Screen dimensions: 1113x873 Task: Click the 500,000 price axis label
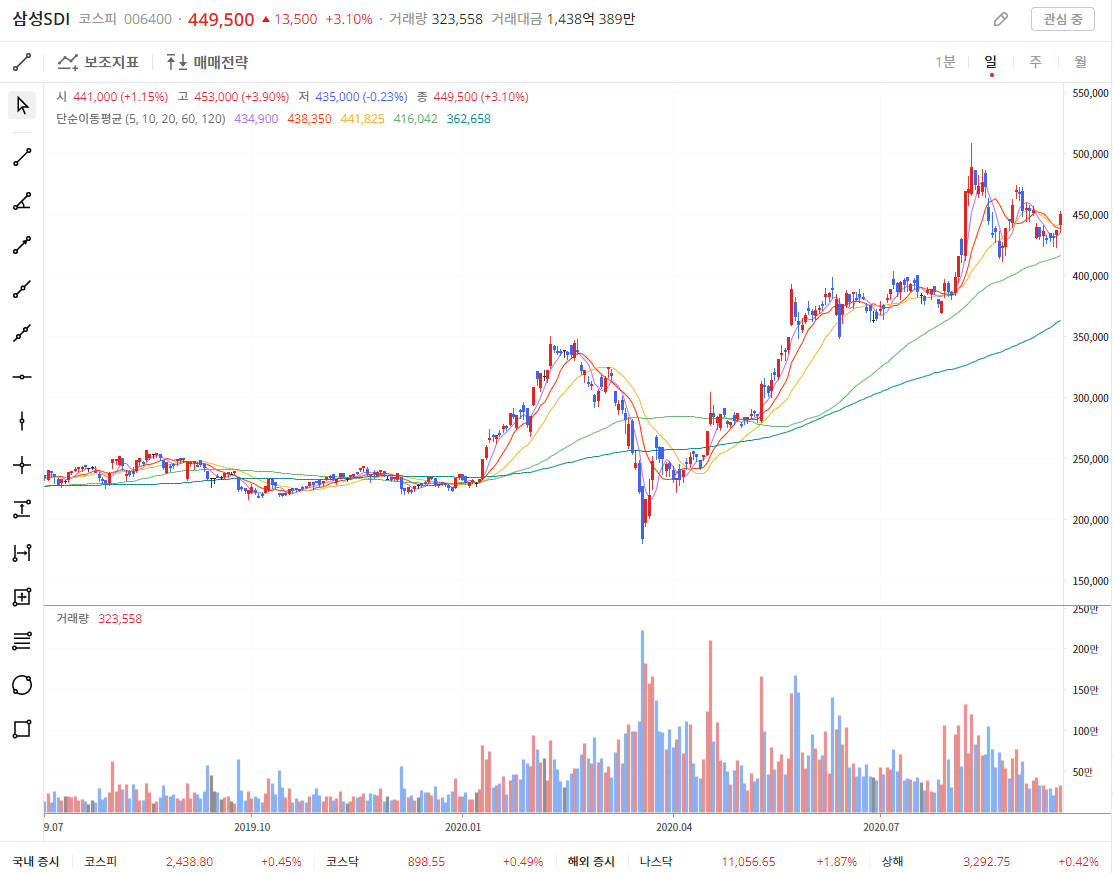coord(1090,154)
